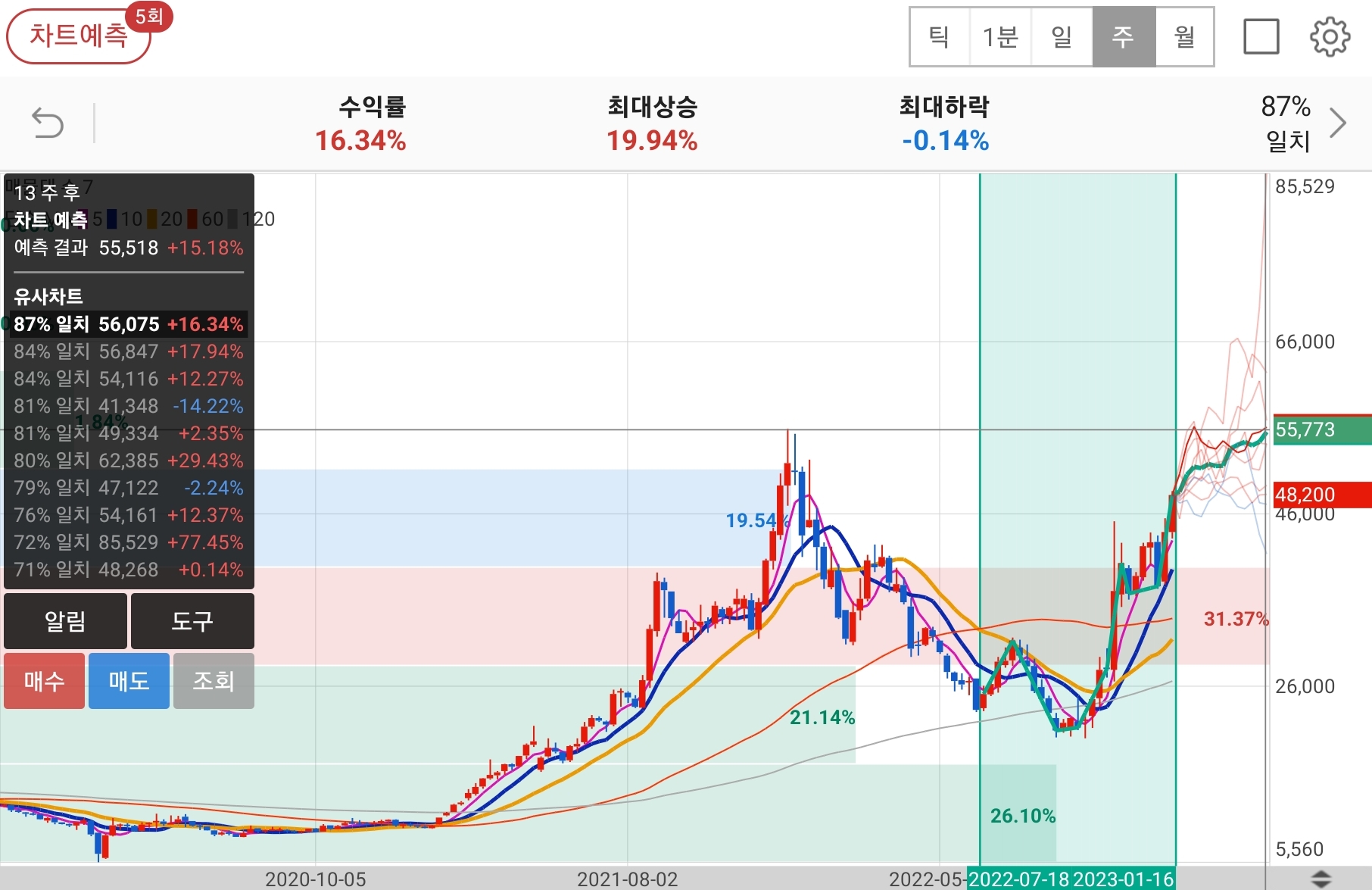Screen dimensions: 1372x890
Task: Tap the blue 매도 sell button
Action: 129,681
